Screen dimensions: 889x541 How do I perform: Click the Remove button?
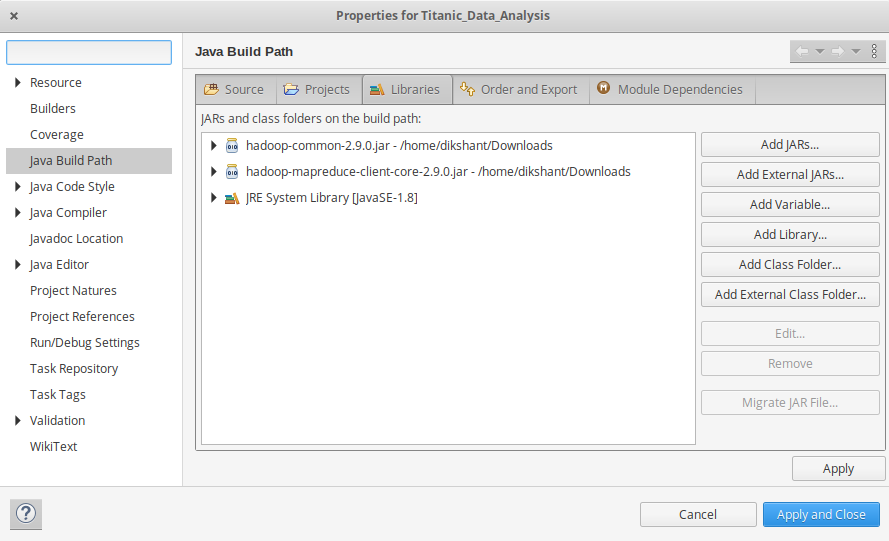pyautogui.click(x=790, y=364)
